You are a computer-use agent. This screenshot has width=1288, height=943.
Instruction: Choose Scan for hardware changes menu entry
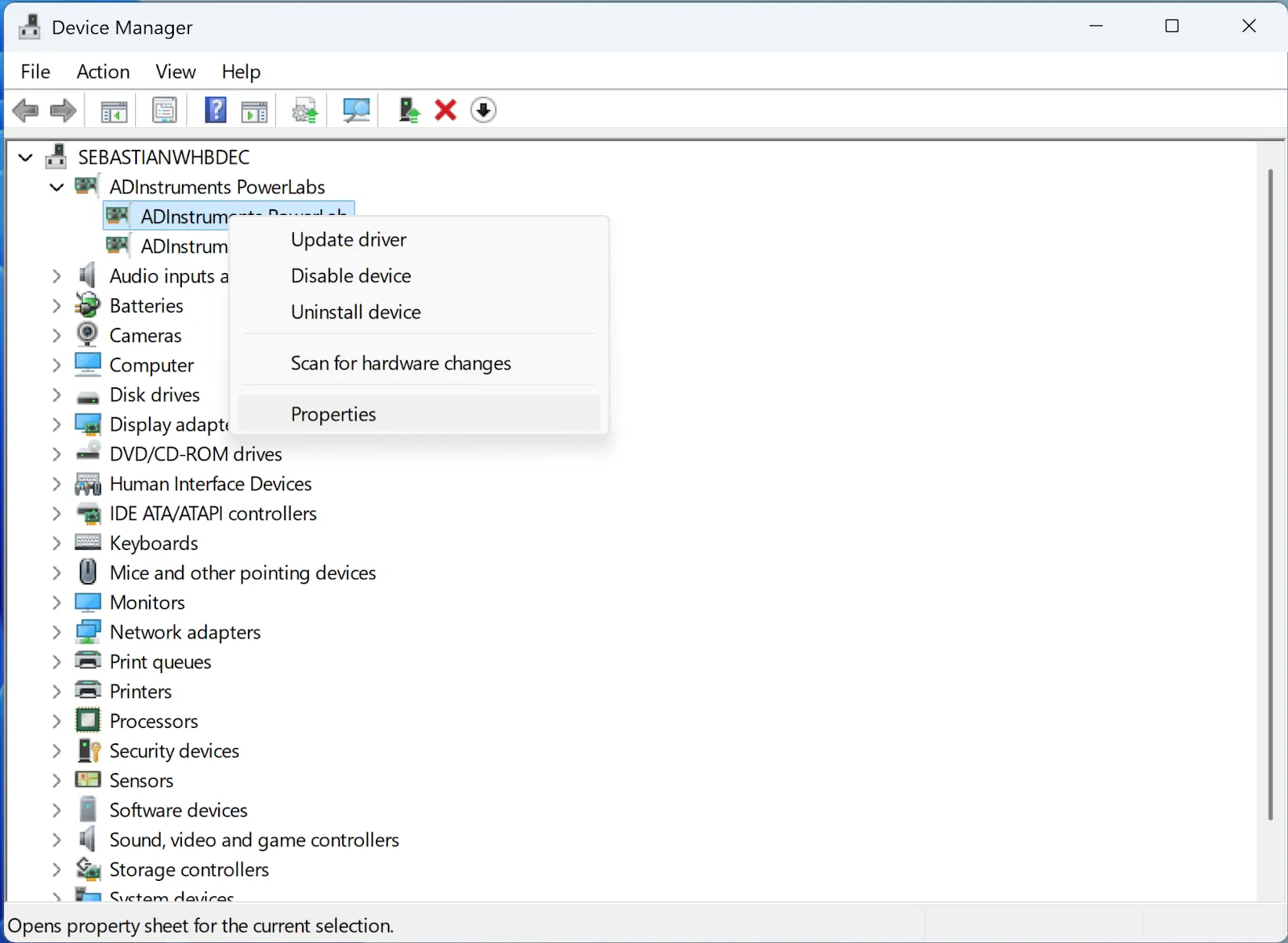419,363
